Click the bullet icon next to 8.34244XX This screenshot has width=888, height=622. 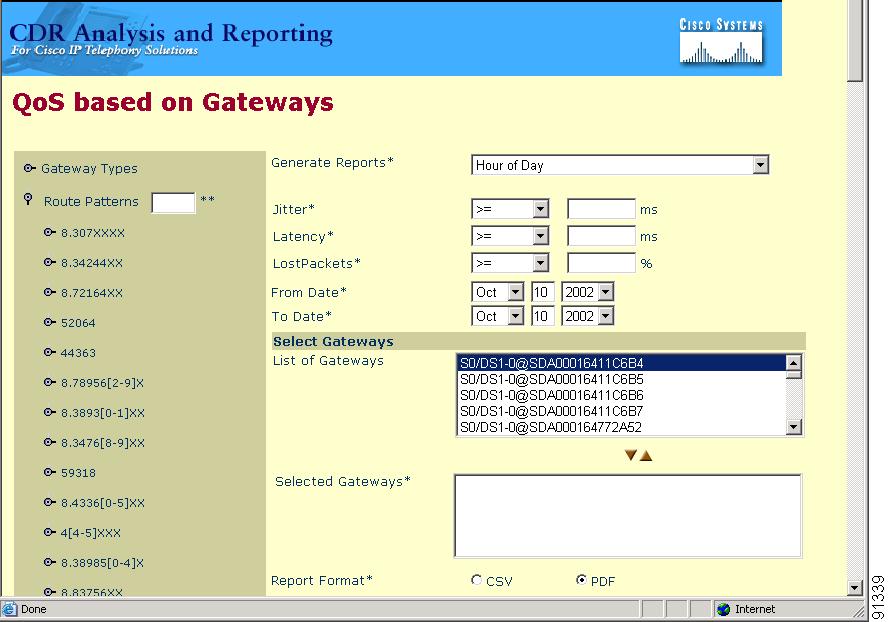click(50, 262)
